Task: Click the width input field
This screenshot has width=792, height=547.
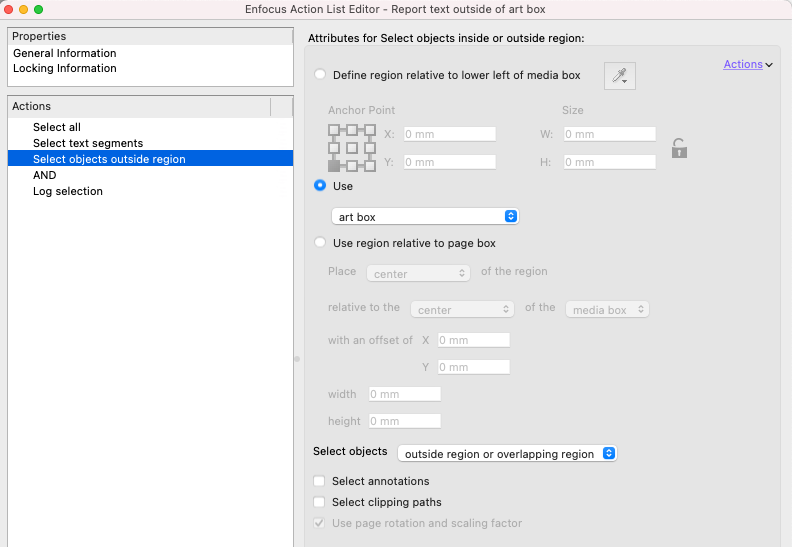Action: pos(405,394)
